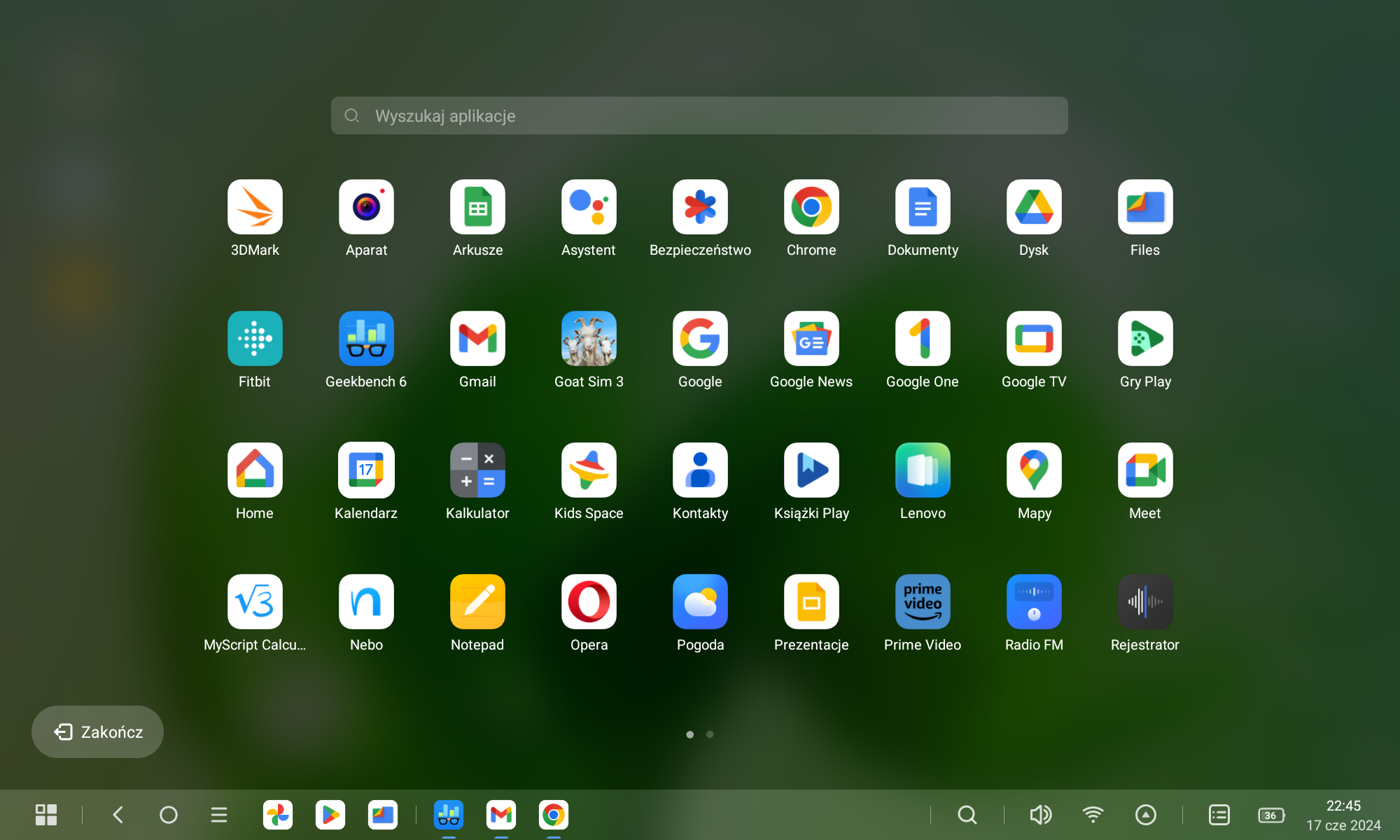Screen dimensions: 1400x840
Task: Open Files from the taskbar
Action: pos(383,815)
